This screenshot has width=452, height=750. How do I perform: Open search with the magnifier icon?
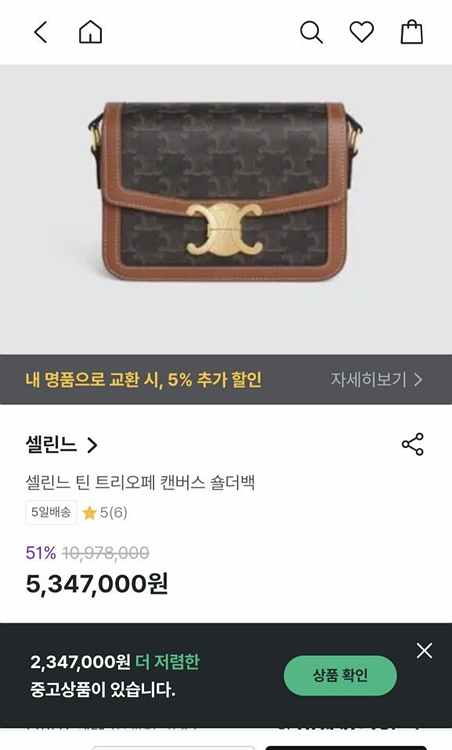click(x=311, y=33)
